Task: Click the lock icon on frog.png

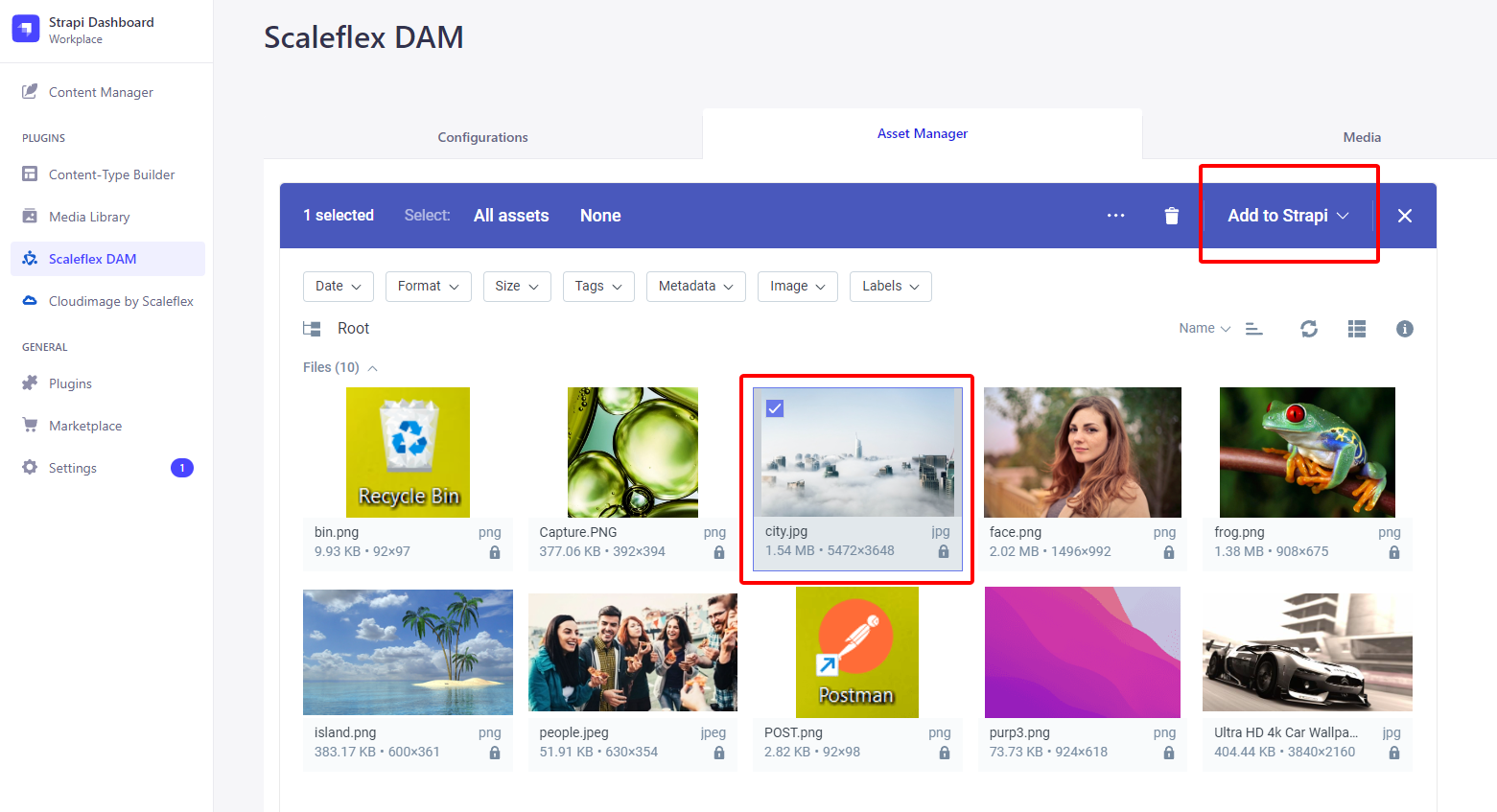Action: pos(1394,552)
